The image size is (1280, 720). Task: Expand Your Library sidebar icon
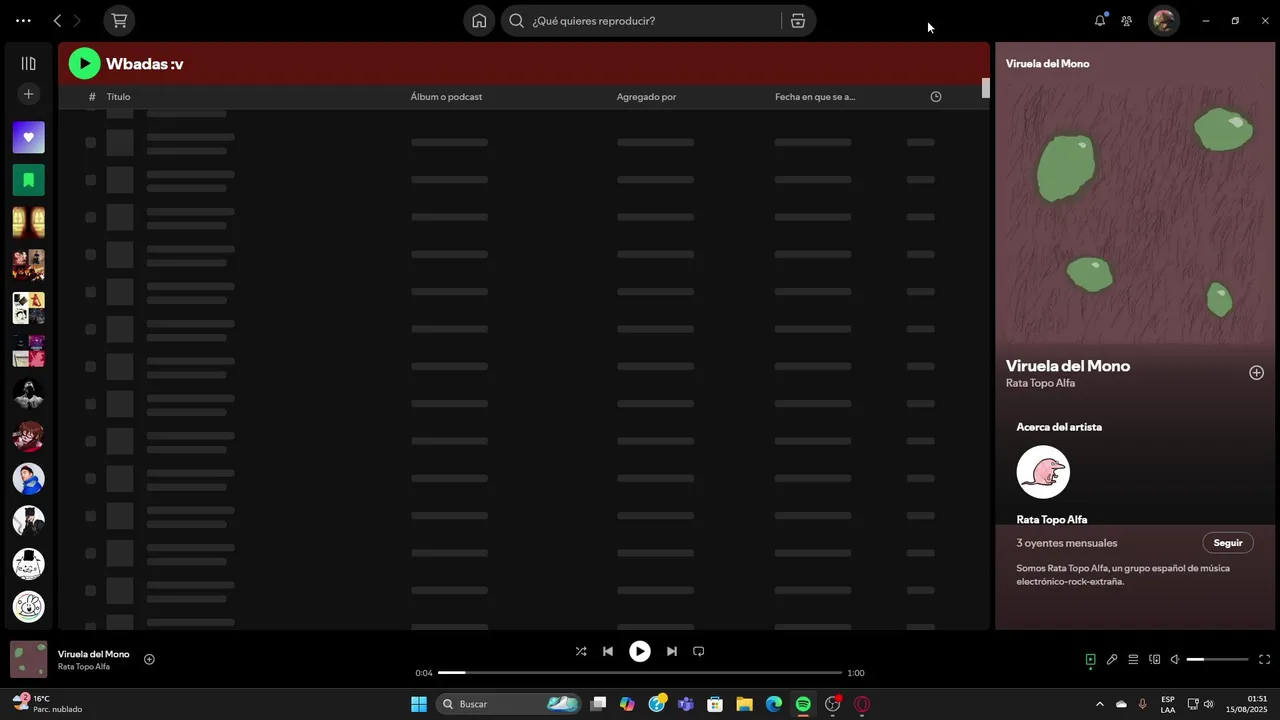28,63
